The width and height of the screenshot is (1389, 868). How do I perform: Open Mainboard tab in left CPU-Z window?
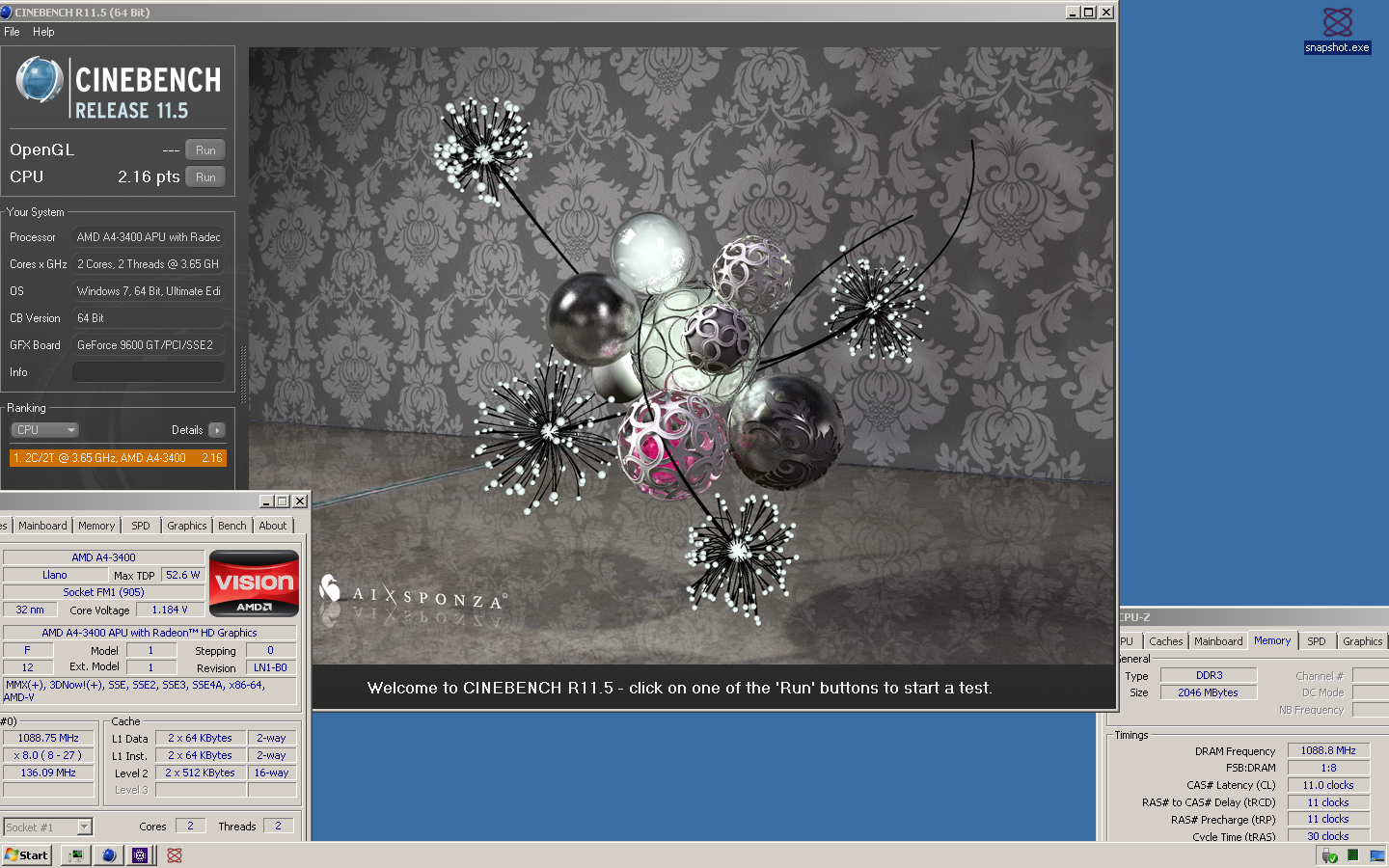pos(42,526)
